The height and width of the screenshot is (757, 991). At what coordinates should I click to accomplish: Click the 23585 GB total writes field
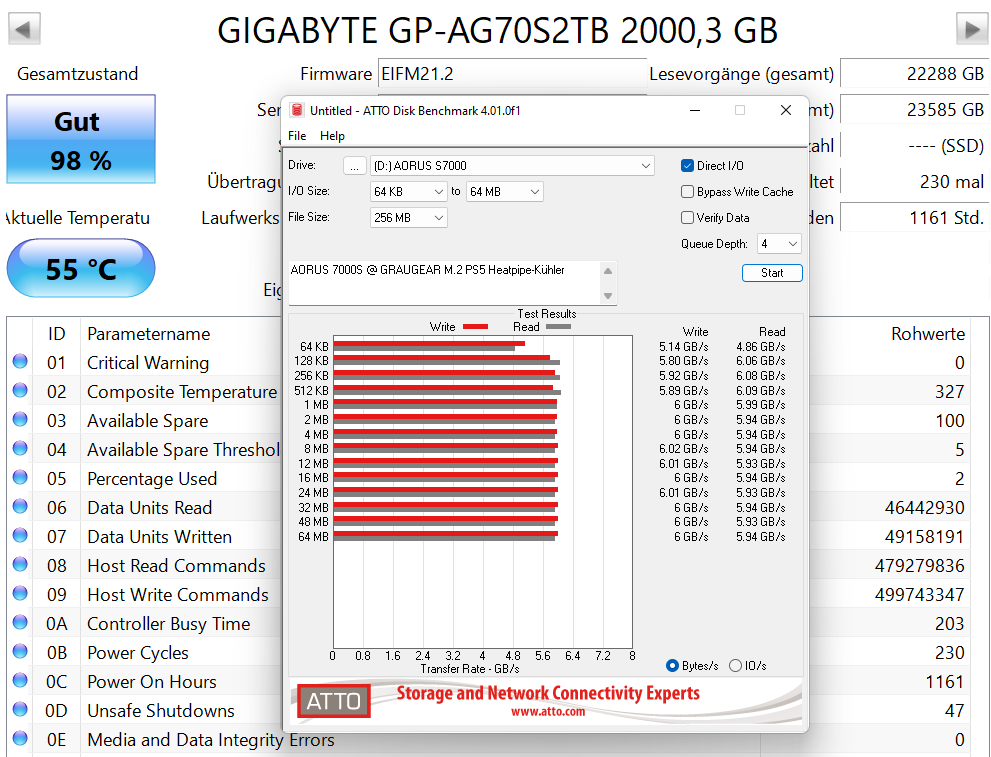tap(913, 110)
